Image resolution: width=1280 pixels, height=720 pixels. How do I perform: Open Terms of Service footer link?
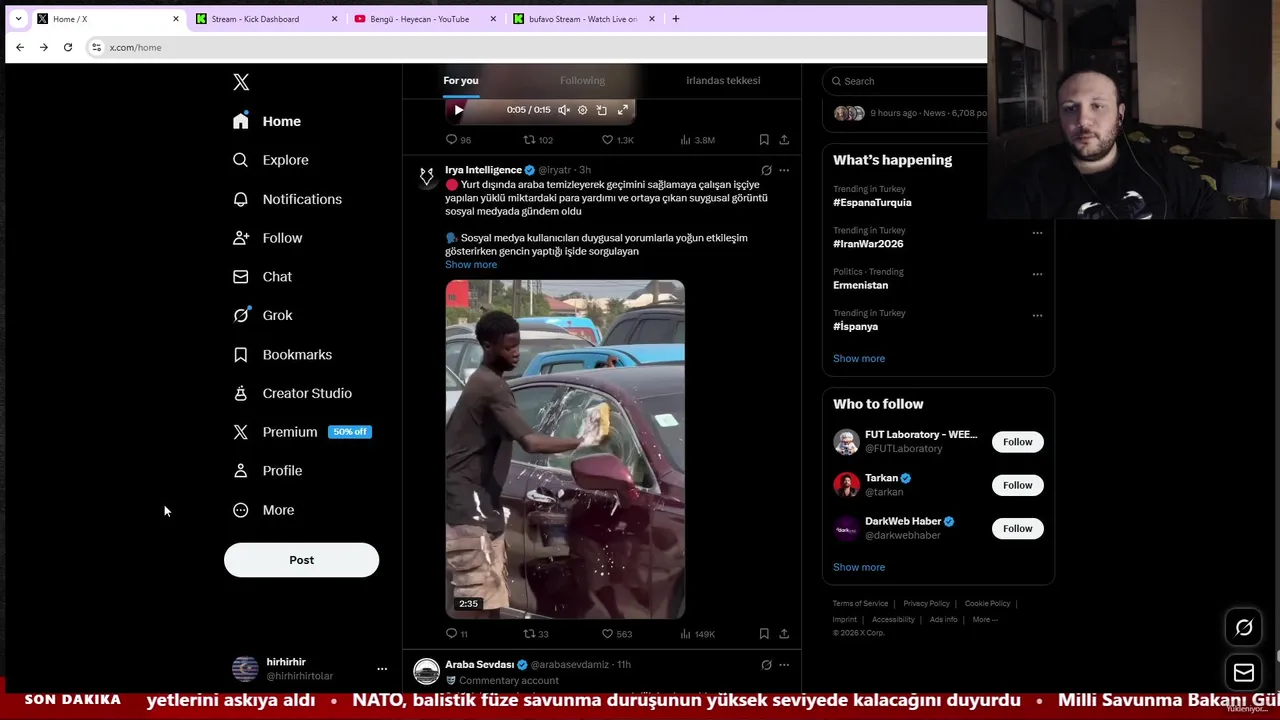pyautogui.click(x=860, y=604)
